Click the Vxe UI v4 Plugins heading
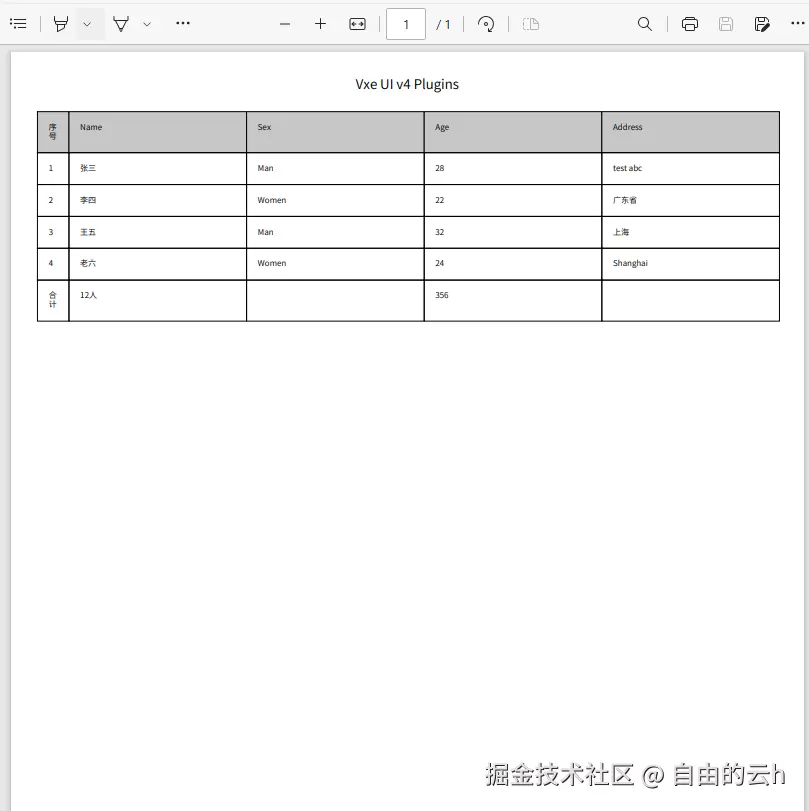 tap(406, 84)
